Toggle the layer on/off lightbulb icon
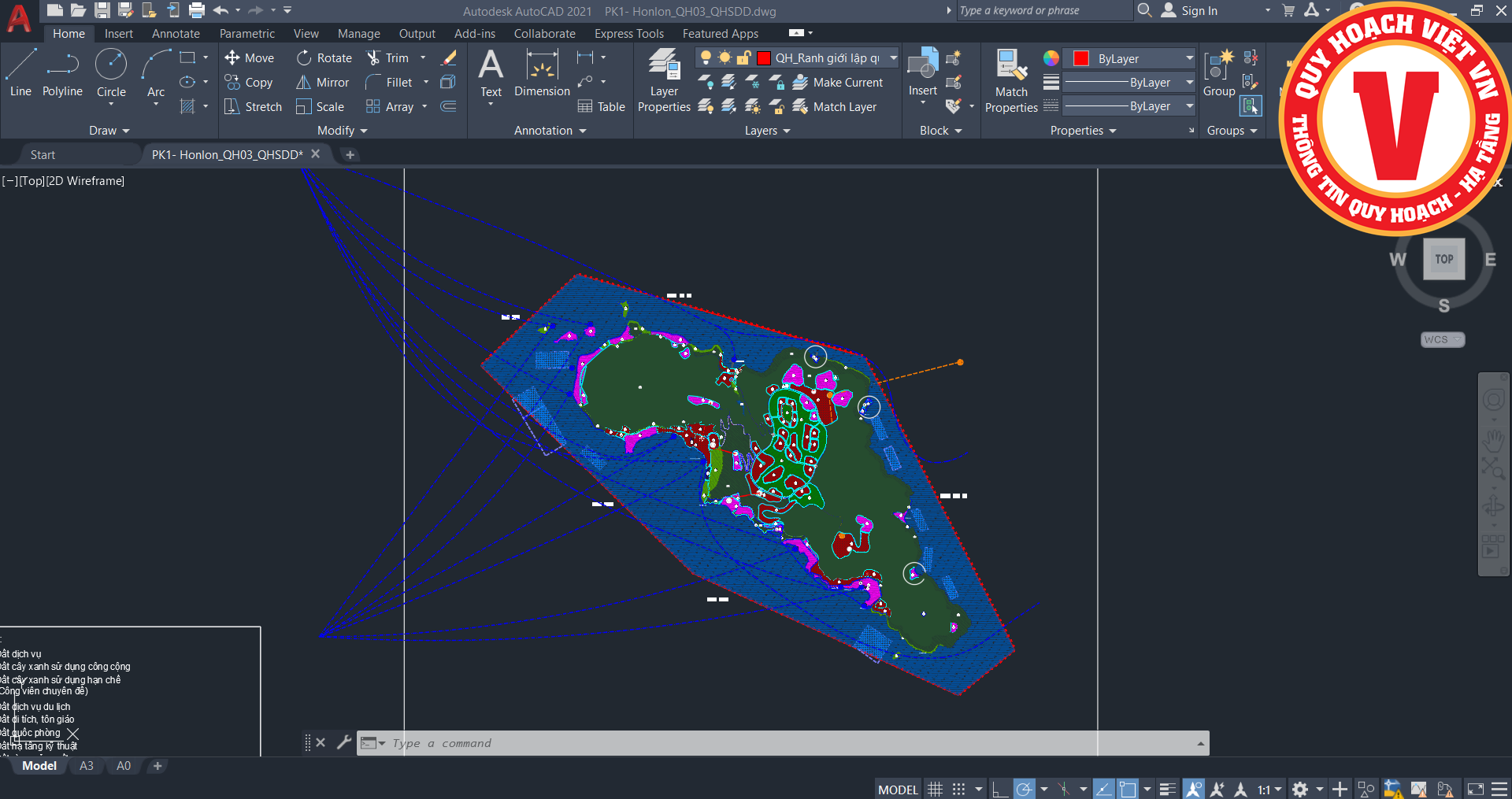Viewport: 1512px width, 799px height. click(x=706, y=58)
